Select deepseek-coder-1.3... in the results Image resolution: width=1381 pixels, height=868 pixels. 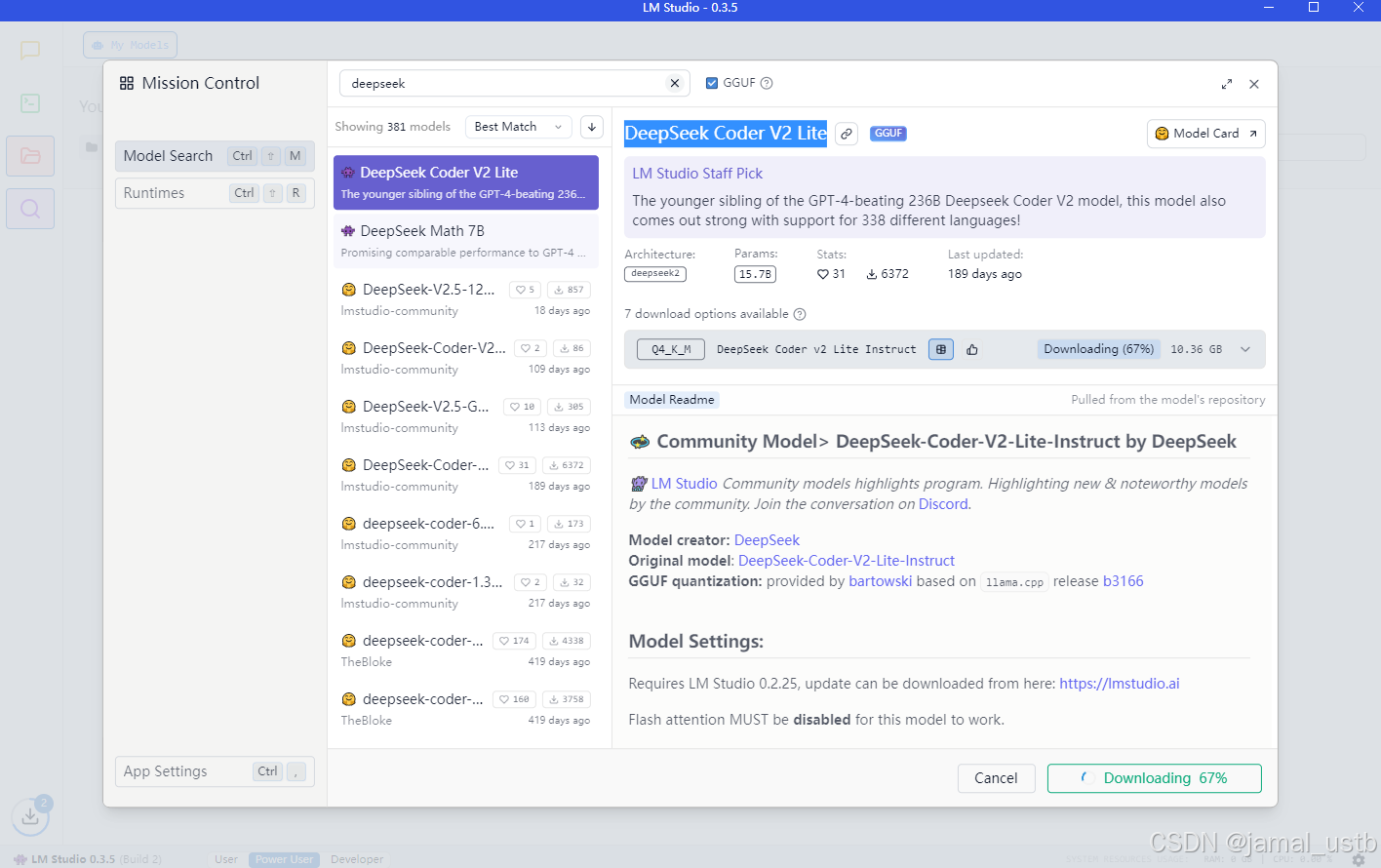(x=466, y=592)
